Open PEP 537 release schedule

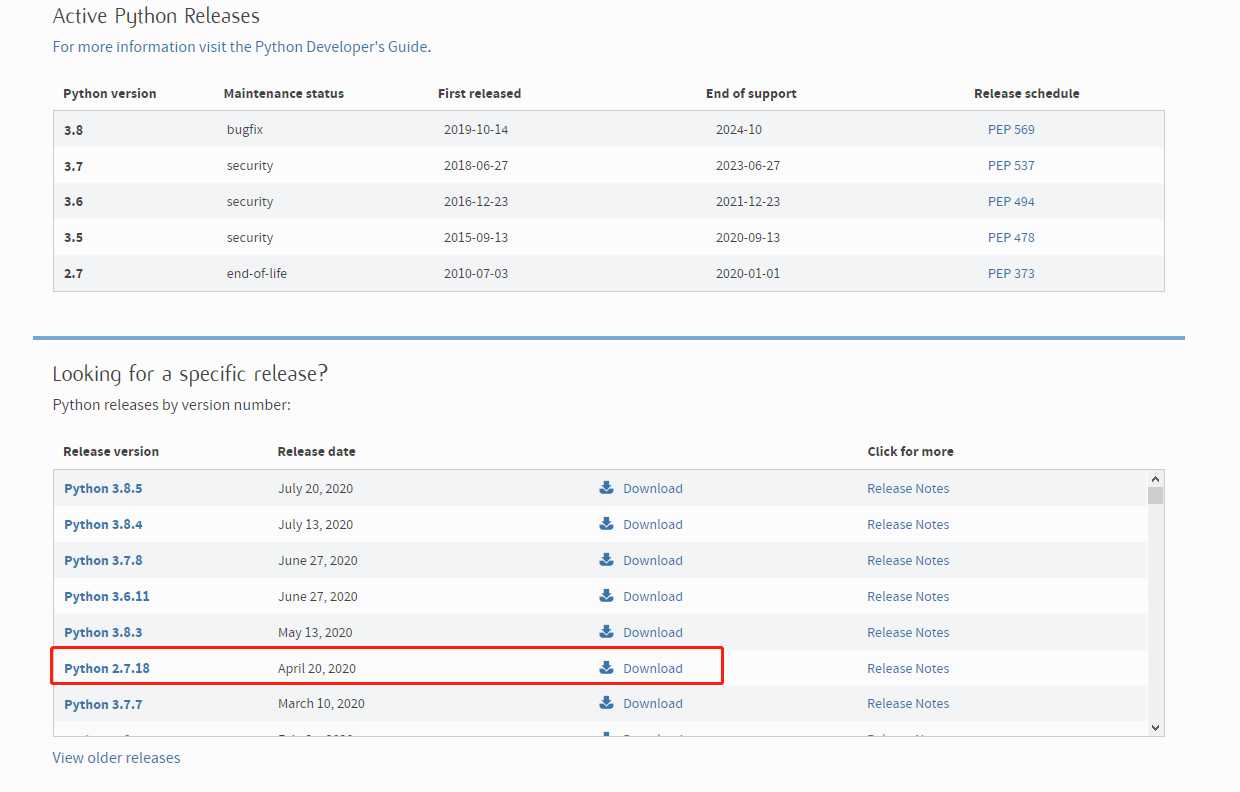point(1011,166)
